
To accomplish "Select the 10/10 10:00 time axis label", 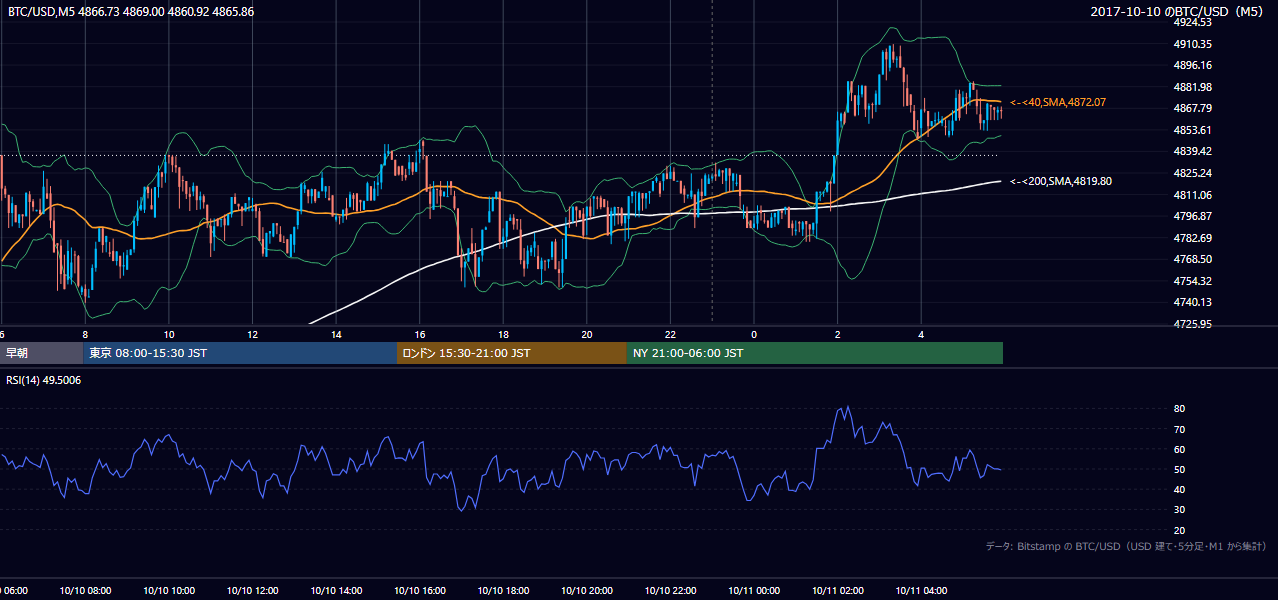I will coord(169,591).
